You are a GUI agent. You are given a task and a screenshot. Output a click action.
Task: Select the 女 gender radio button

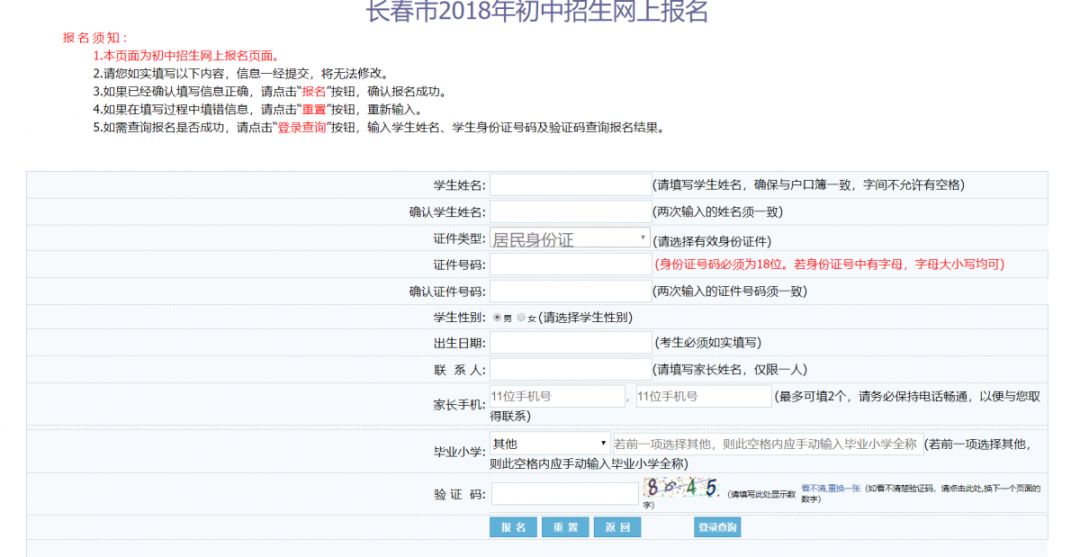521,317
